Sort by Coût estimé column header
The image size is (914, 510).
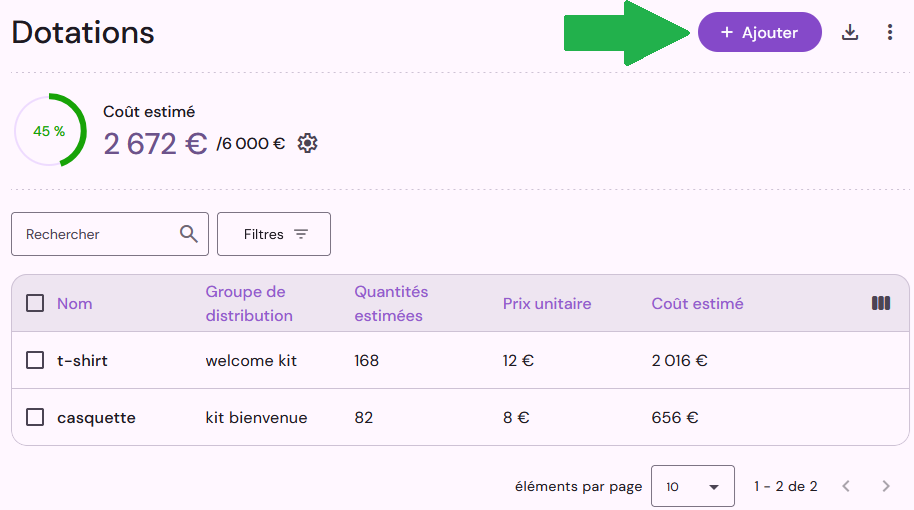tap(697, 304)
